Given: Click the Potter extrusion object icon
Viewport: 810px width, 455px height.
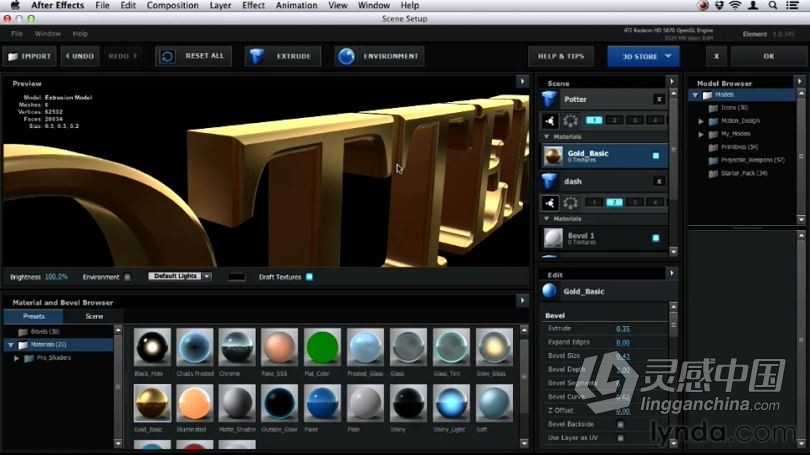Looking at the screenshot, I should [x=549, y=99].
